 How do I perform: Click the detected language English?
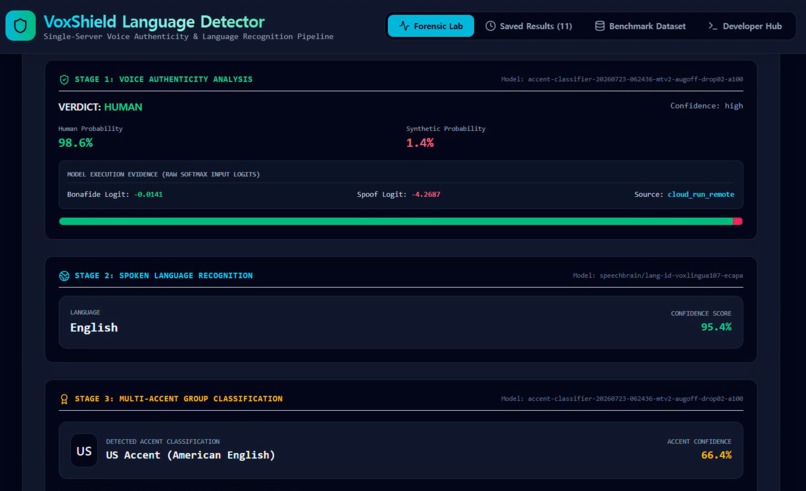[94, 328]
